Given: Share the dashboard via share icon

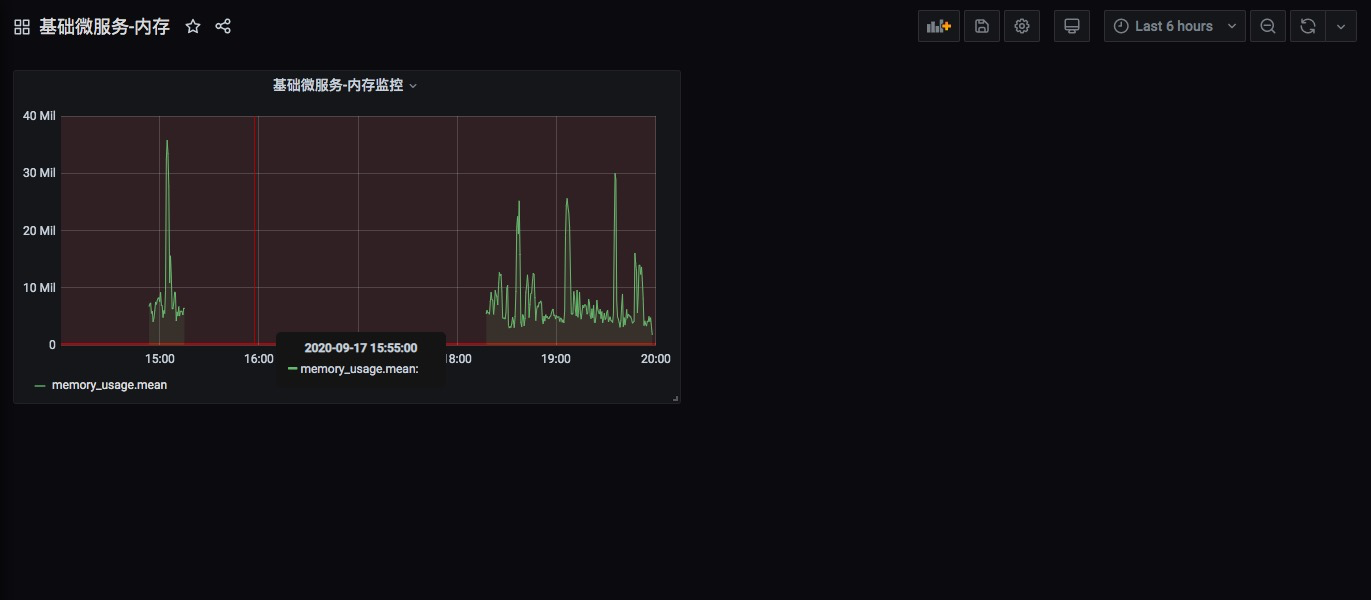Looking at the screenshot, I should click(x=223, y=27).
